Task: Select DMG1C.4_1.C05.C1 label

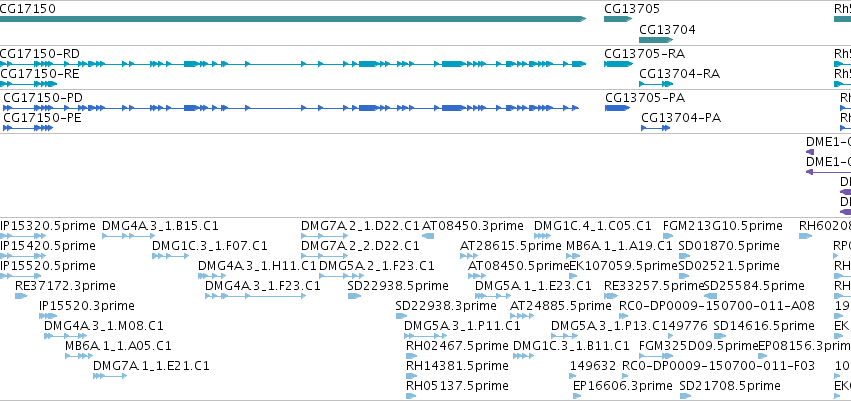Action: click(x=593, y=226)
